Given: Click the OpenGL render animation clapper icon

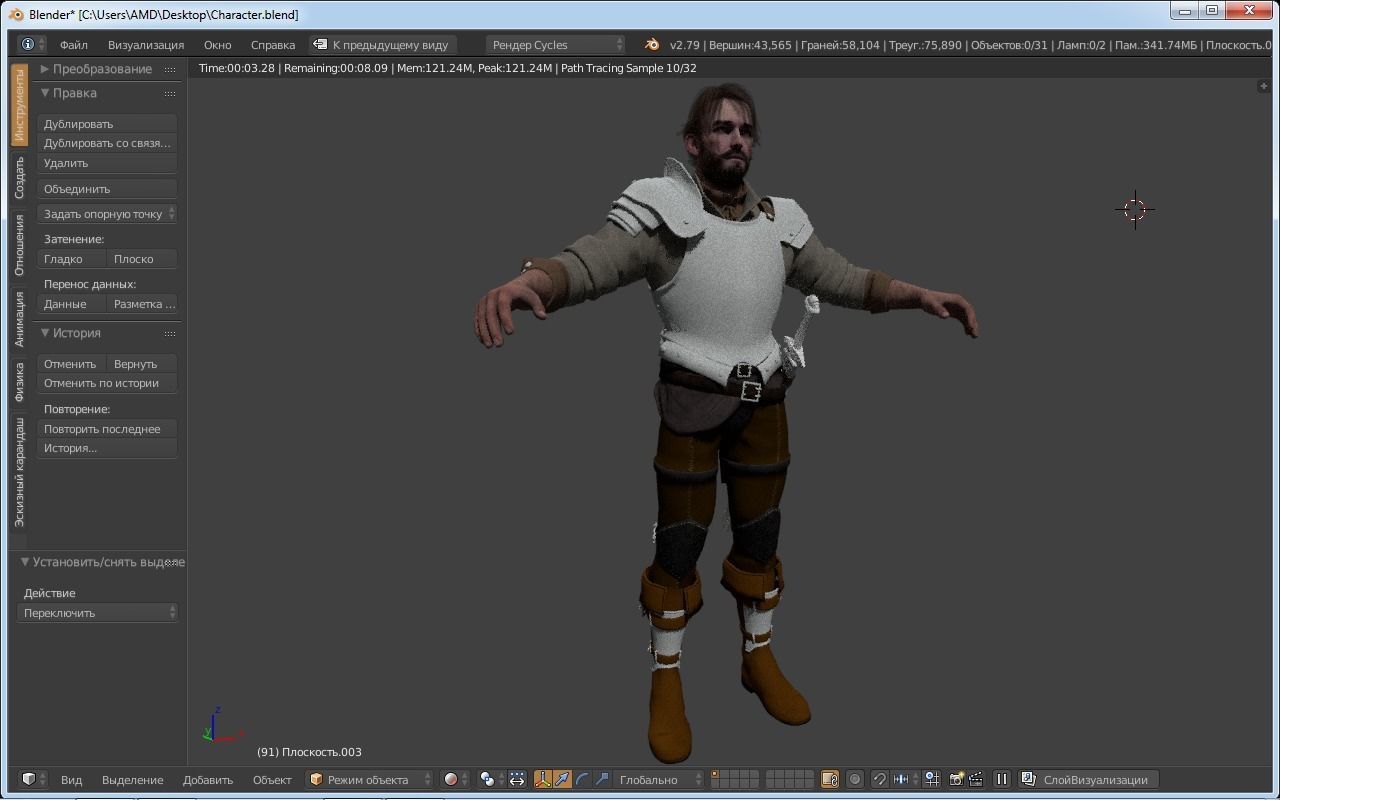Looking at the screenshot, I should coord(976,780).
